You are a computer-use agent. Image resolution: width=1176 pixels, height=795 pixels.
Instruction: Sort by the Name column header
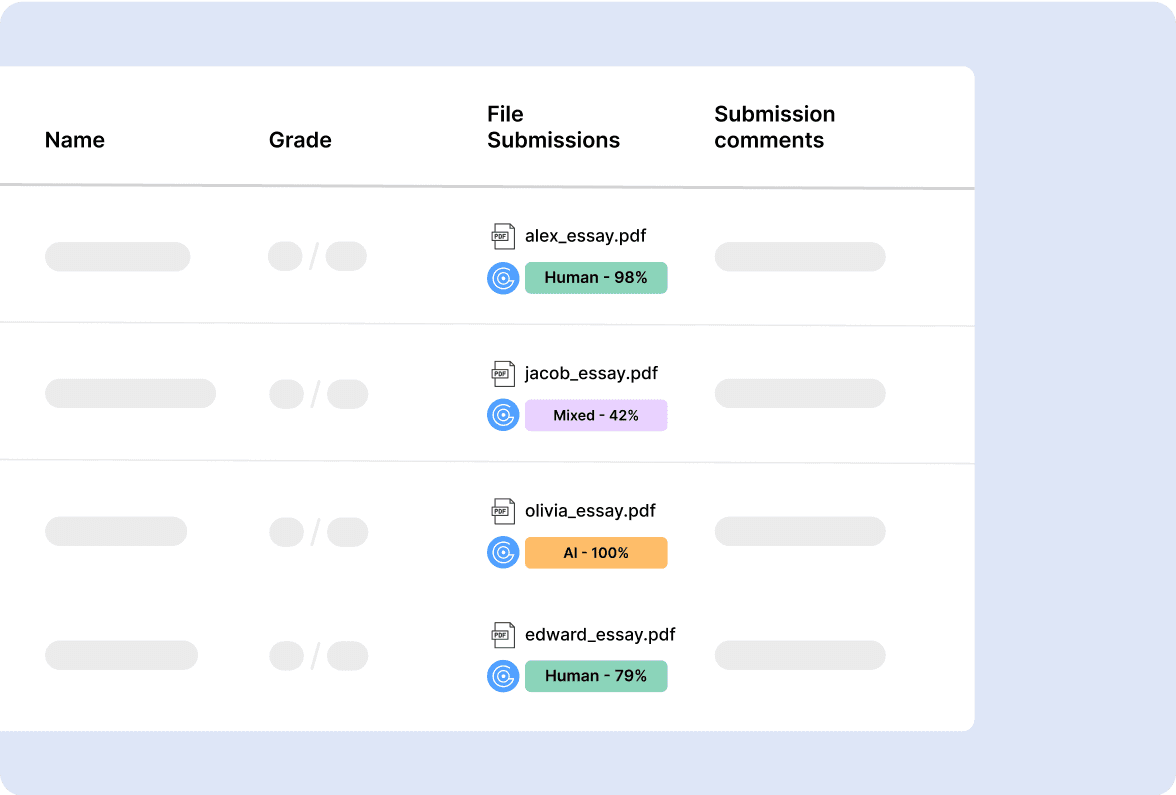[x=75, y=140]
